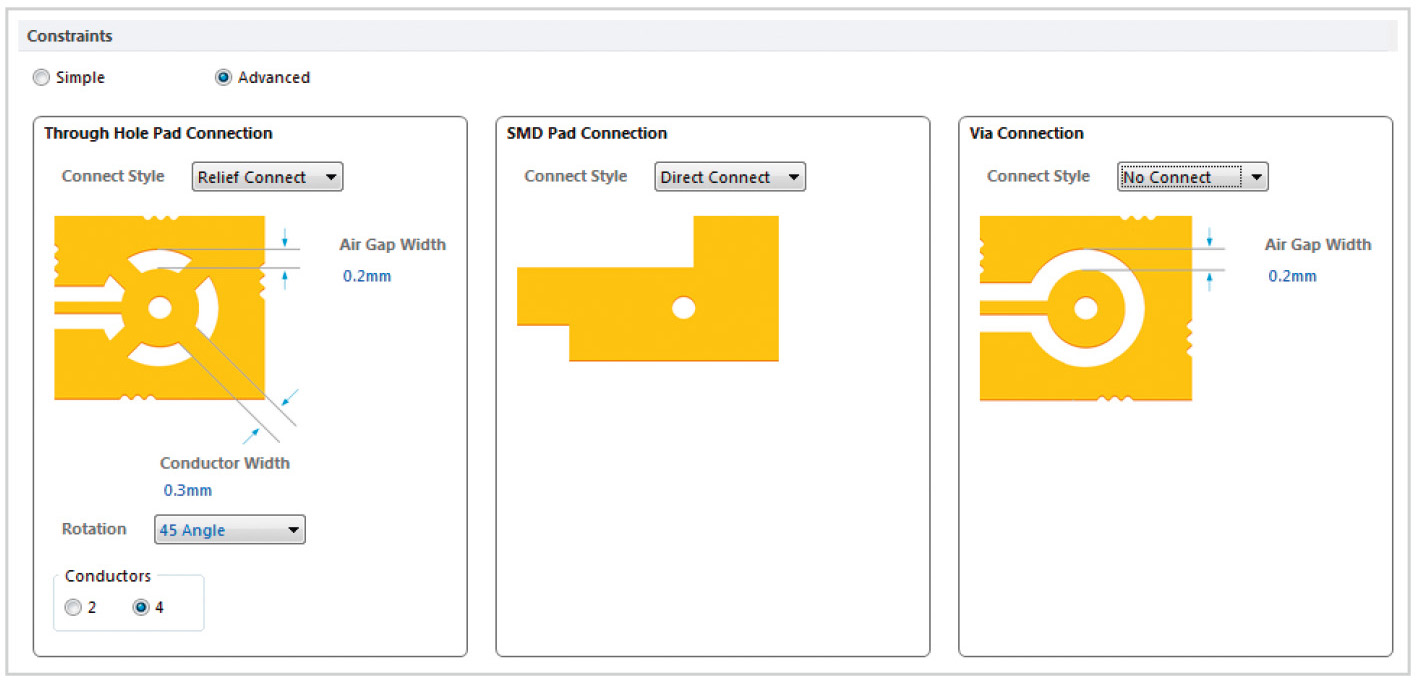Click the Rotation label
This screenshot has height=682, width=1418.
click(94, 529)
